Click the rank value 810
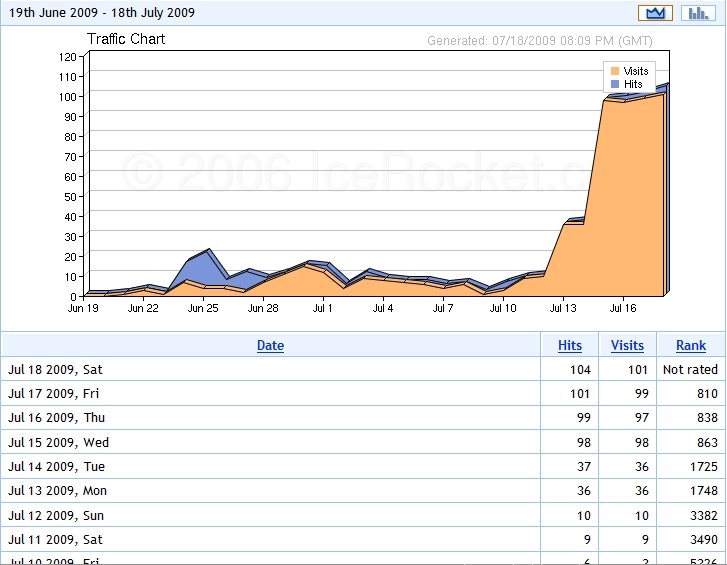Image resolution: width=727 pixels, height=565 pixels. coord(708,394)
